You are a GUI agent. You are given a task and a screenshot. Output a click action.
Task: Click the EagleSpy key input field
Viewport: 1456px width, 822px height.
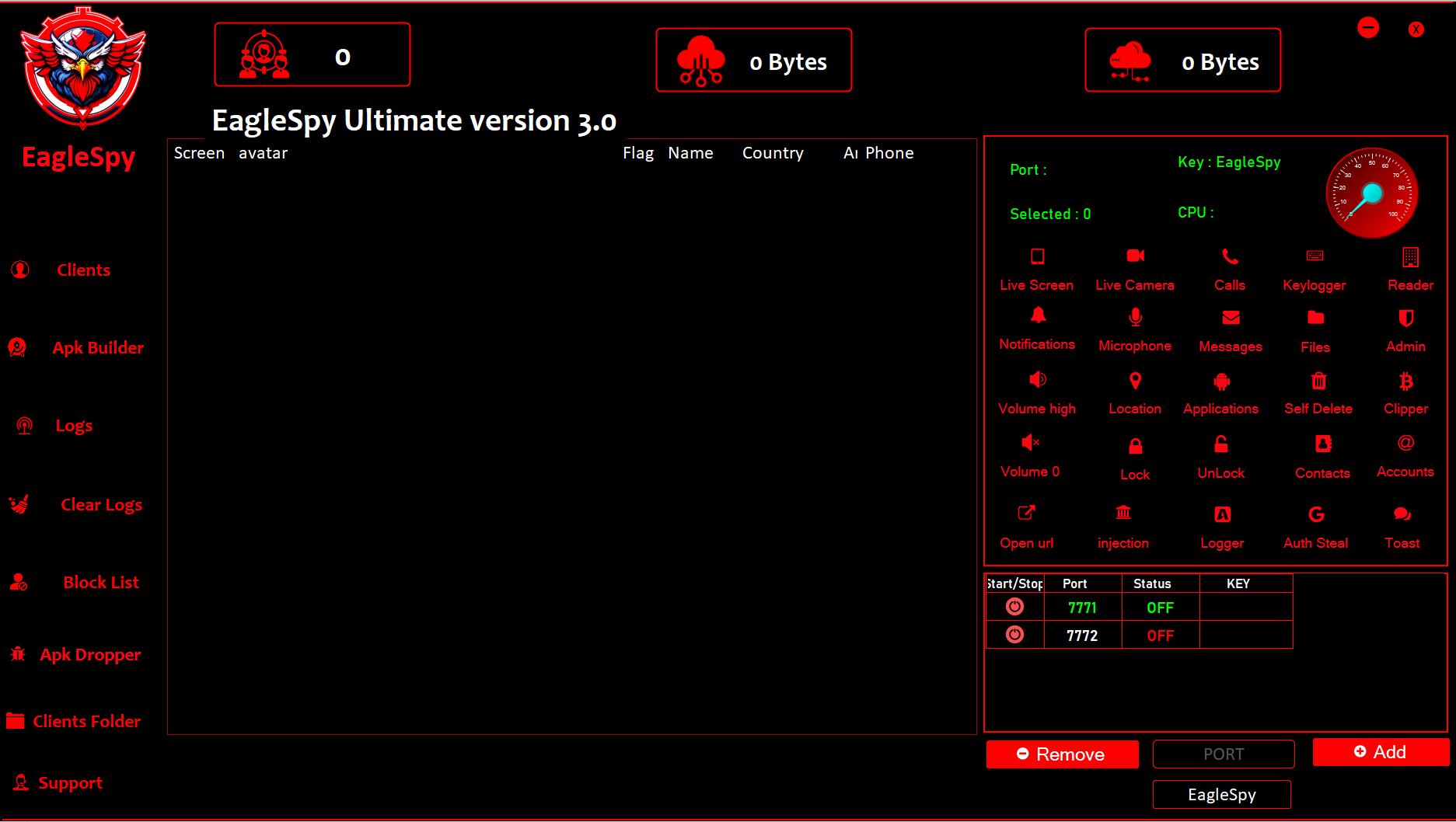1222,795
